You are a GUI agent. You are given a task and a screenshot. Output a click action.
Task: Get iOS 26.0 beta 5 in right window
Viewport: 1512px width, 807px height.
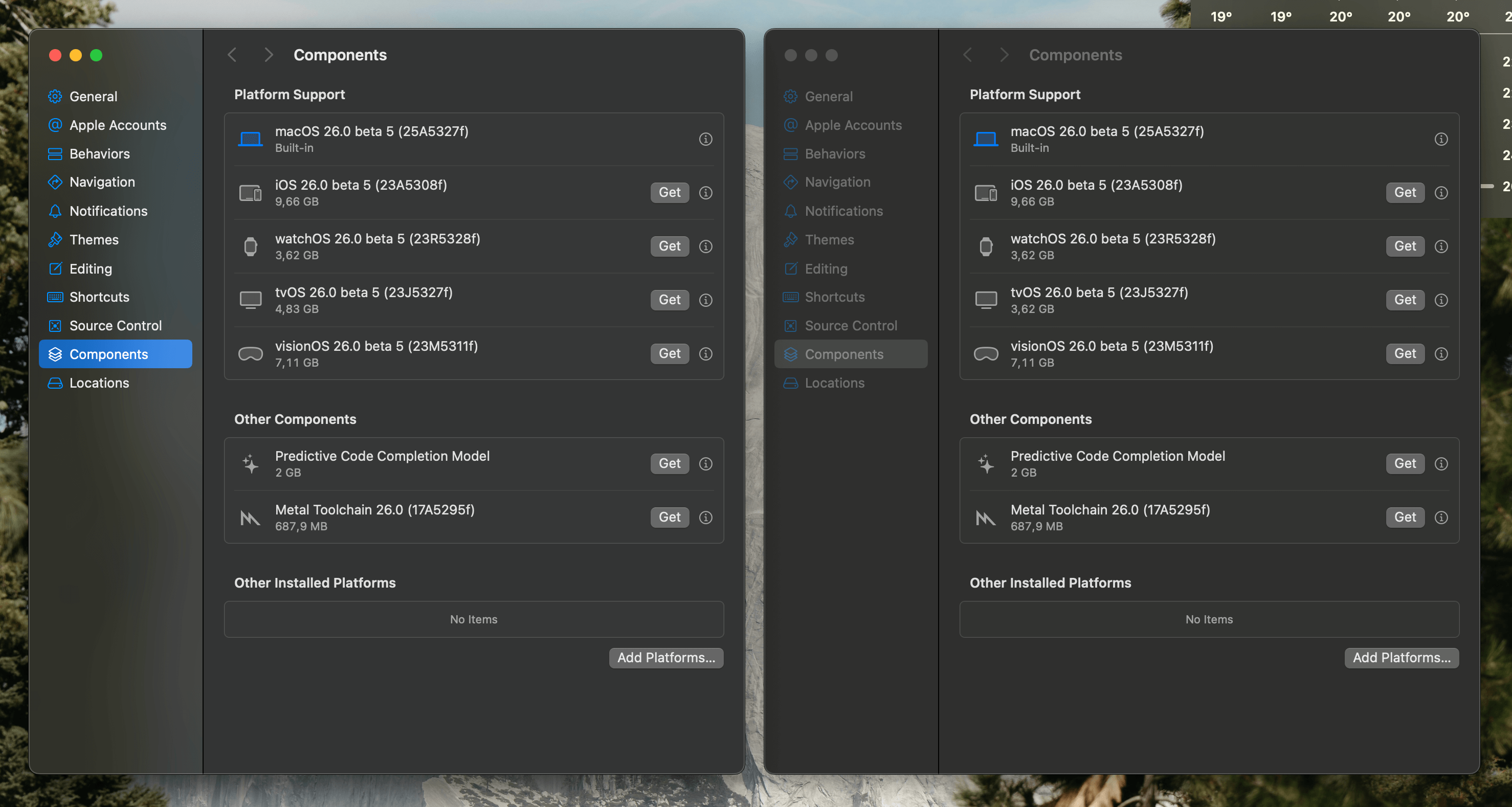click(x=1405, y=192)
